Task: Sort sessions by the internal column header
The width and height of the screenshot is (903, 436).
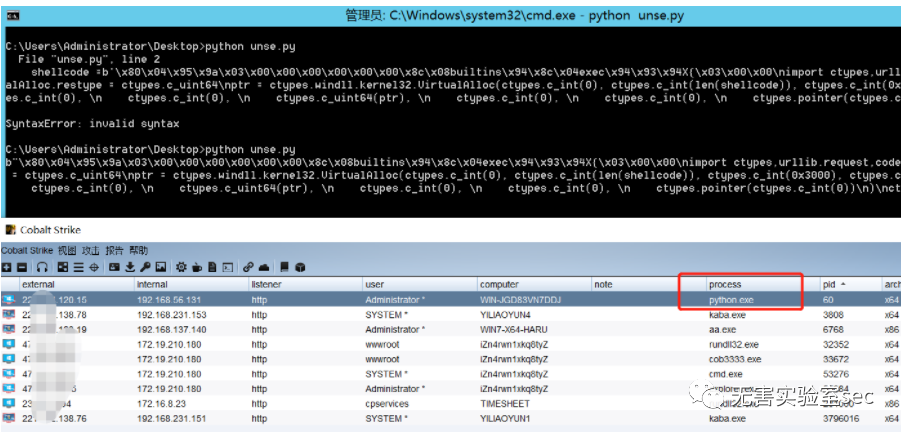Action: click(x=191, y=285)
